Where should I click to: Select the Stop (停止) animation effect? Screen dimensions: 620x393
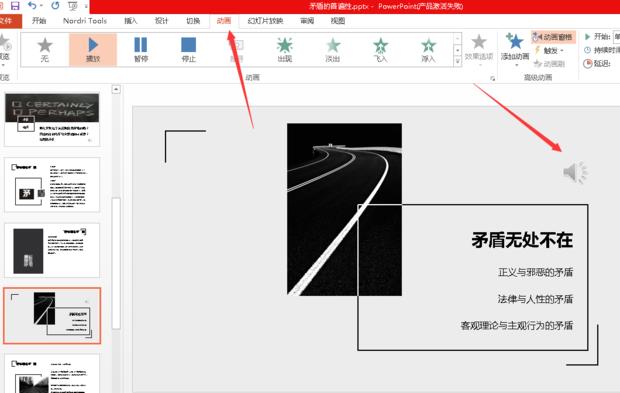(x=189, y=50)
